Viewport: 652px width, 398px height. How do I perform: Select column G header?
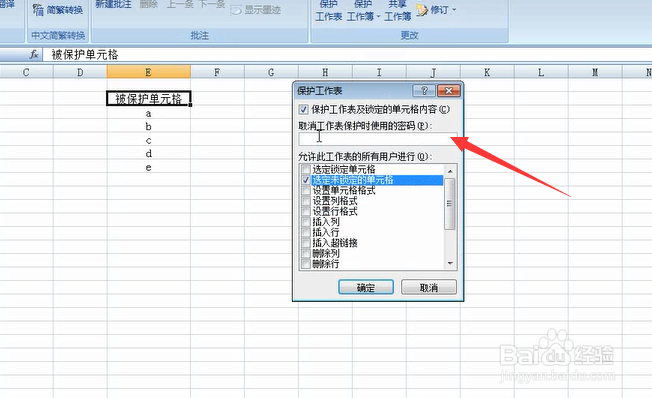point(271,72)
